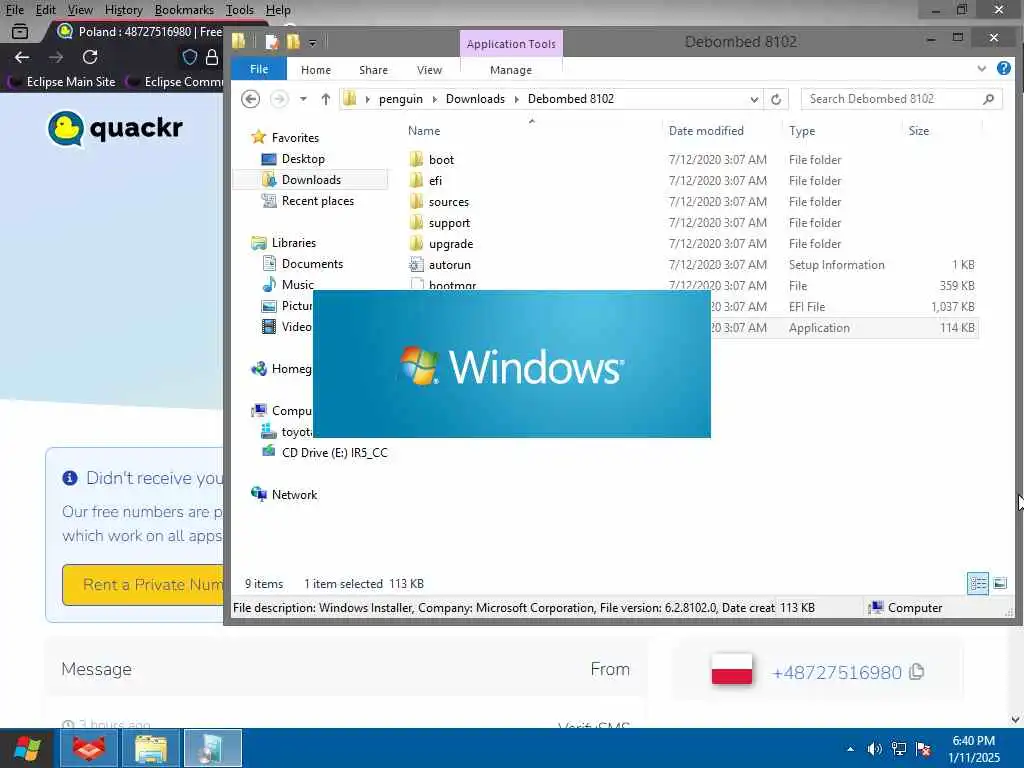Sort by Size column header
This screenshot has width=1024, height=768.
(918, 131)
